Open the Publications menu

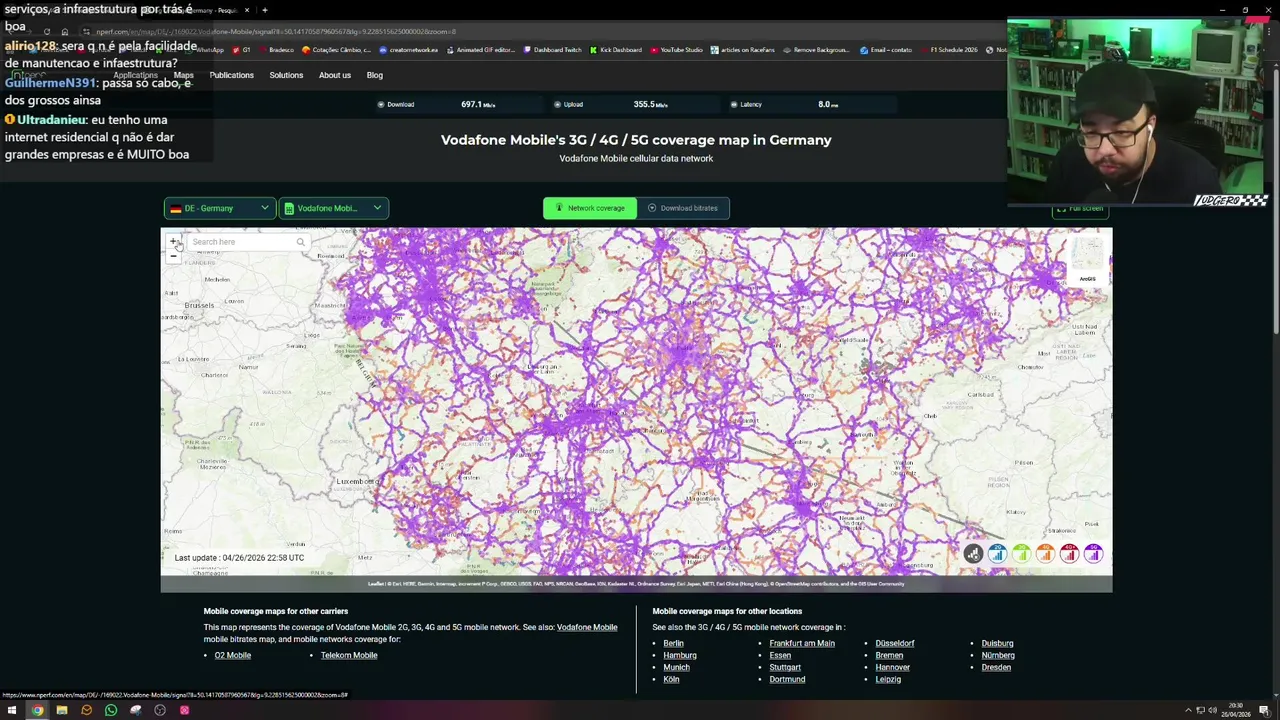[x=231, y=75]
